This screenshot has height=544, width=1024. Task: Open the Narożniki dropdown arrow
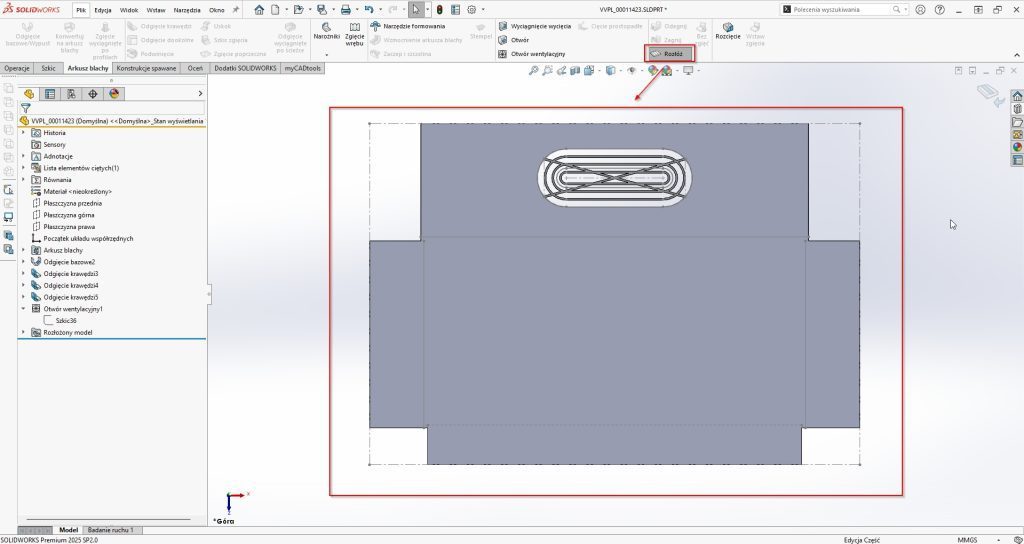tap(326, 55)
